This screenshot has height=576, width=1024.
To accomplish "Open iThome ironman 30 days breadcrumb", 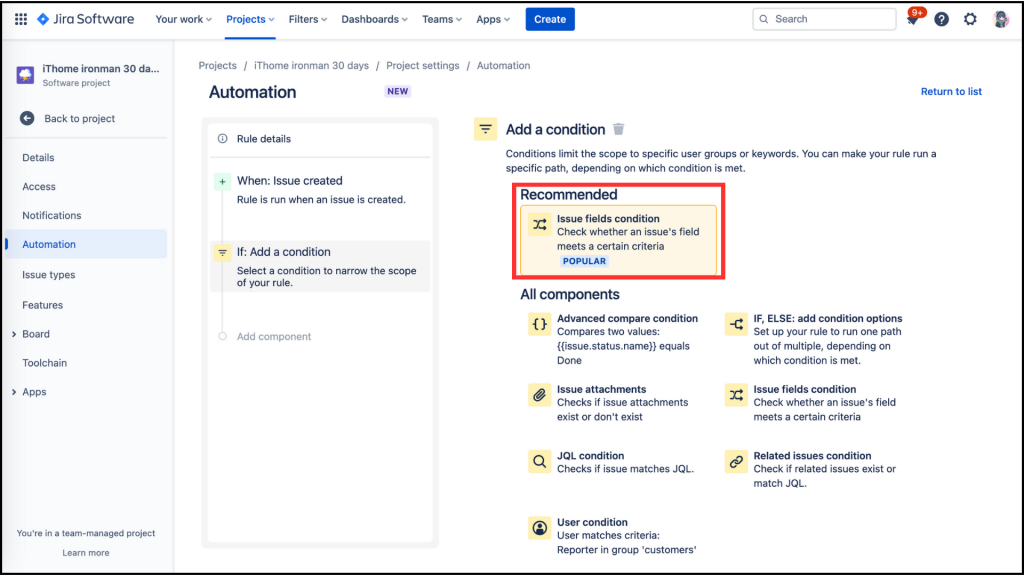I will pyautogui.click(x=311, y=65).
